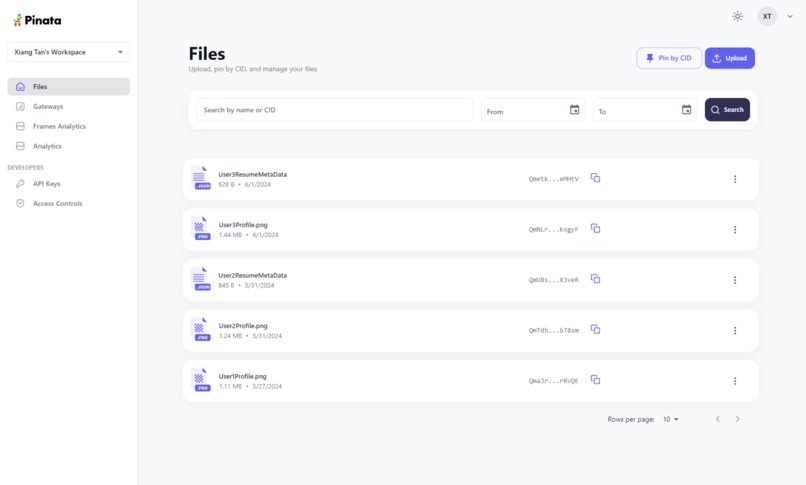This screenshot has width=806, height=485.
Task: Focus the Search by name or CID field
Action: (334, 110)
